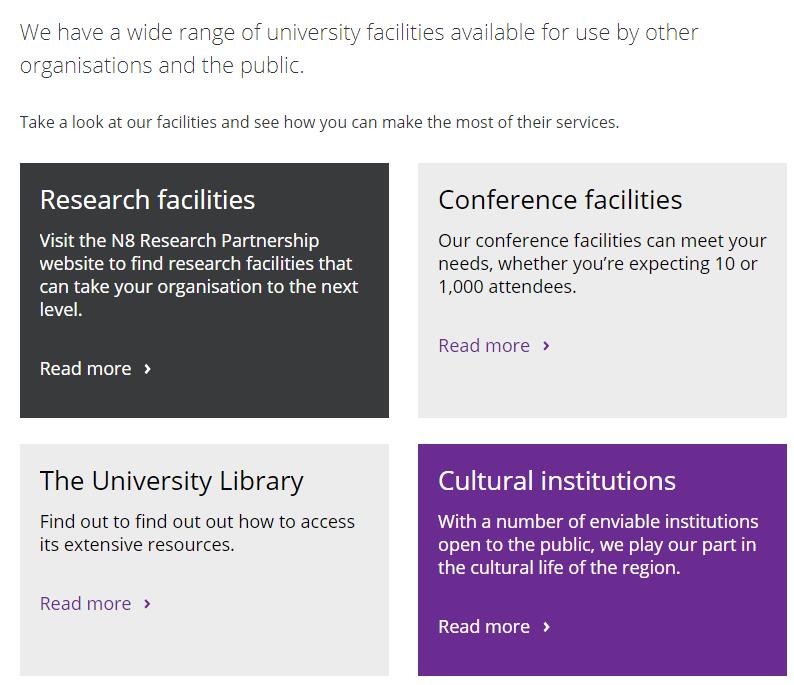Click the chevron arrow beside Conference facilities Read more

546,346
